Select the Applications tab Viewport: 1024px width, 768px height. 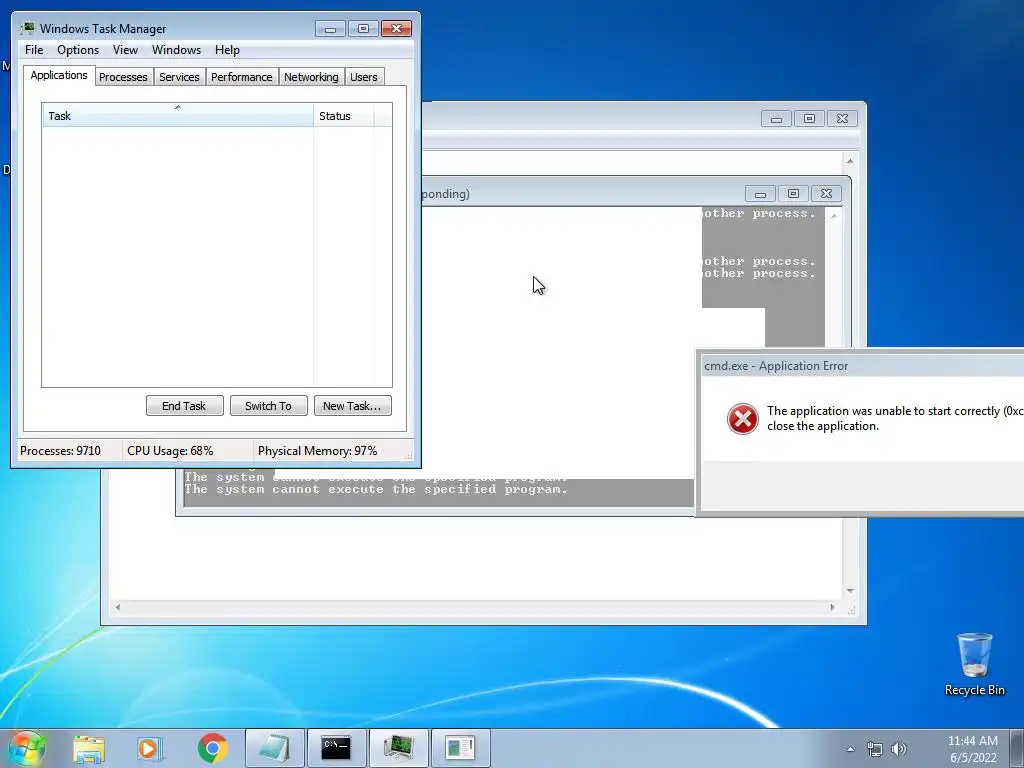[x=59, y=75]
